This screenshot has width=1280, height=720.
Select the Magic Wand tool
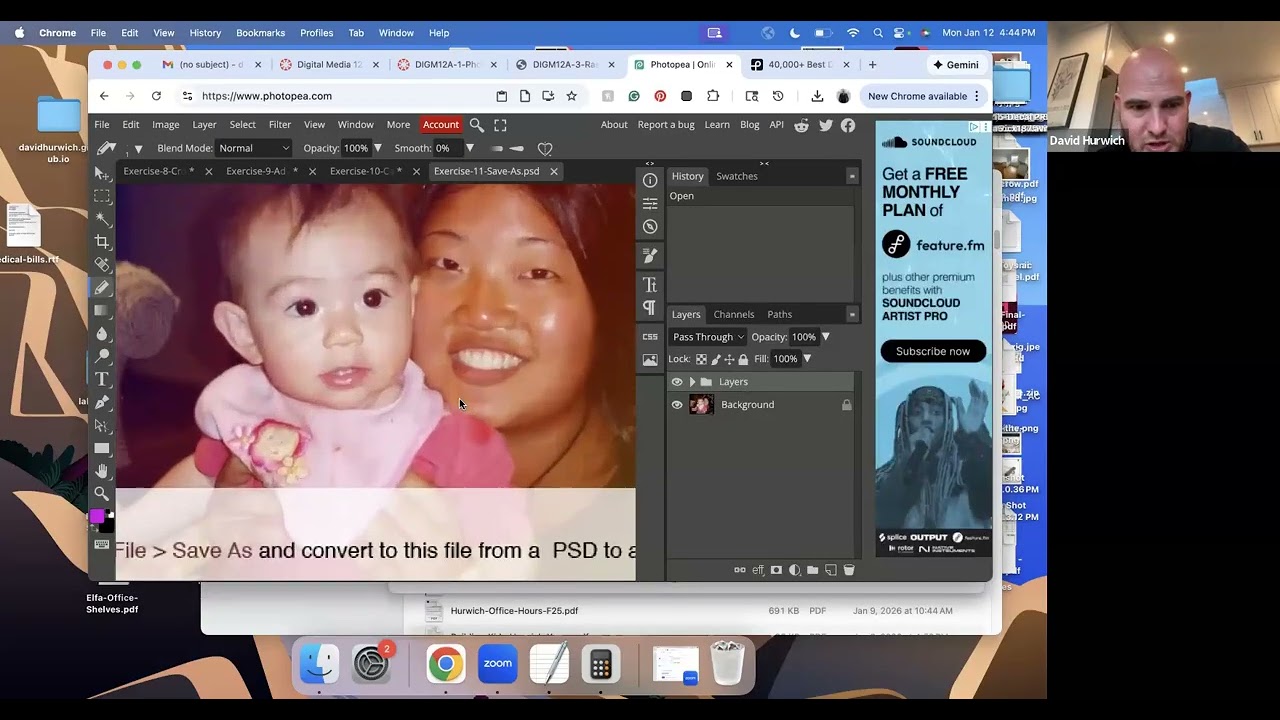click(x=102, y=219)
